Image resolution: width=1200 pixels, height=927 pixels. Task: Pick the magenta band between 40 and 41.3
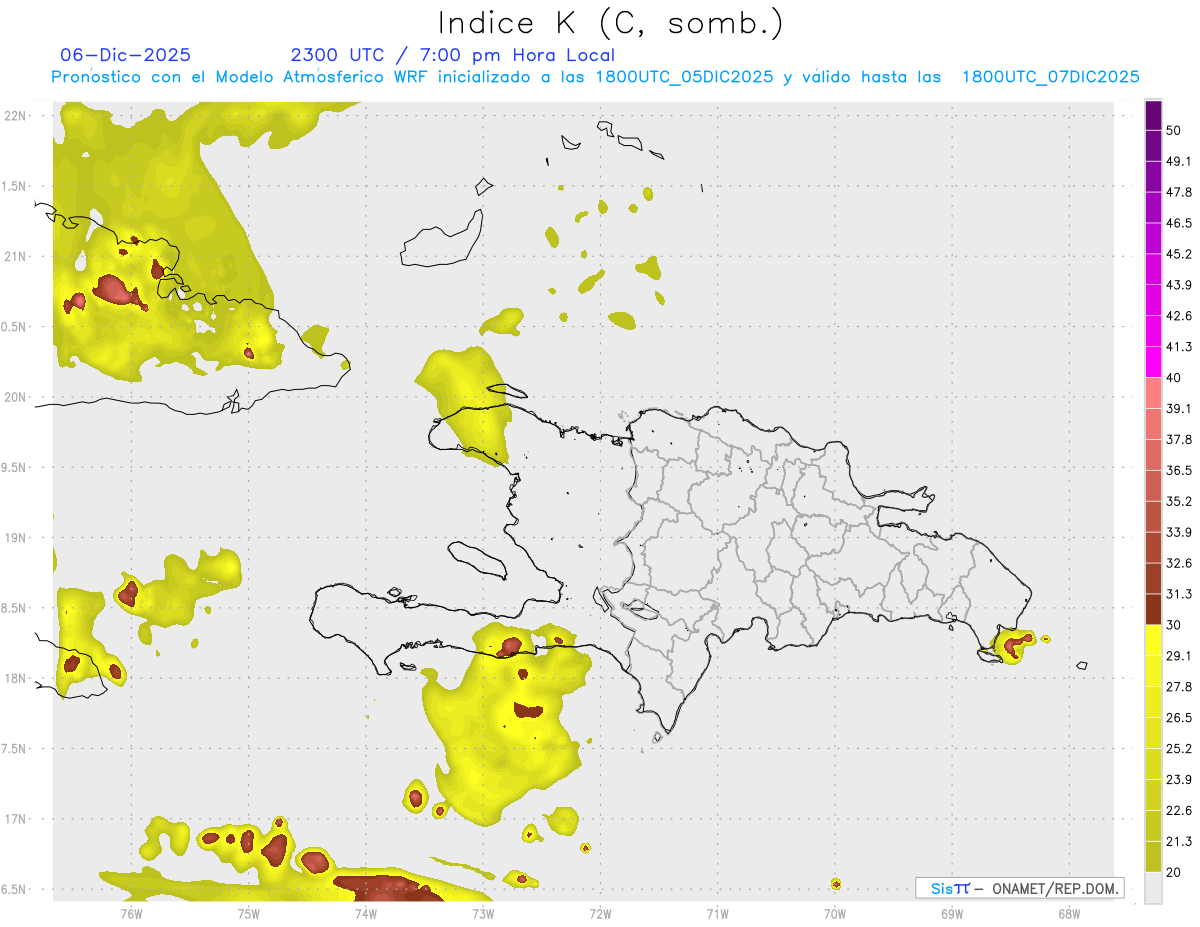[1153, 362]
